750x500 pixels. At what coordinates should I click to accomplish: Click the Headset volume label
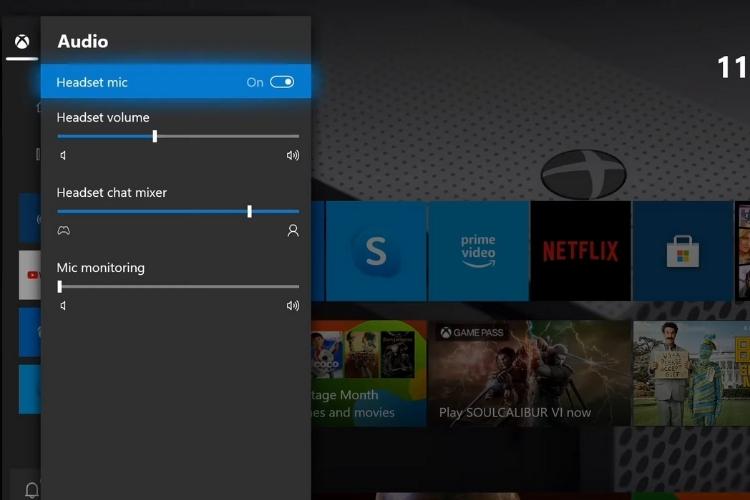tap(103, 118)
